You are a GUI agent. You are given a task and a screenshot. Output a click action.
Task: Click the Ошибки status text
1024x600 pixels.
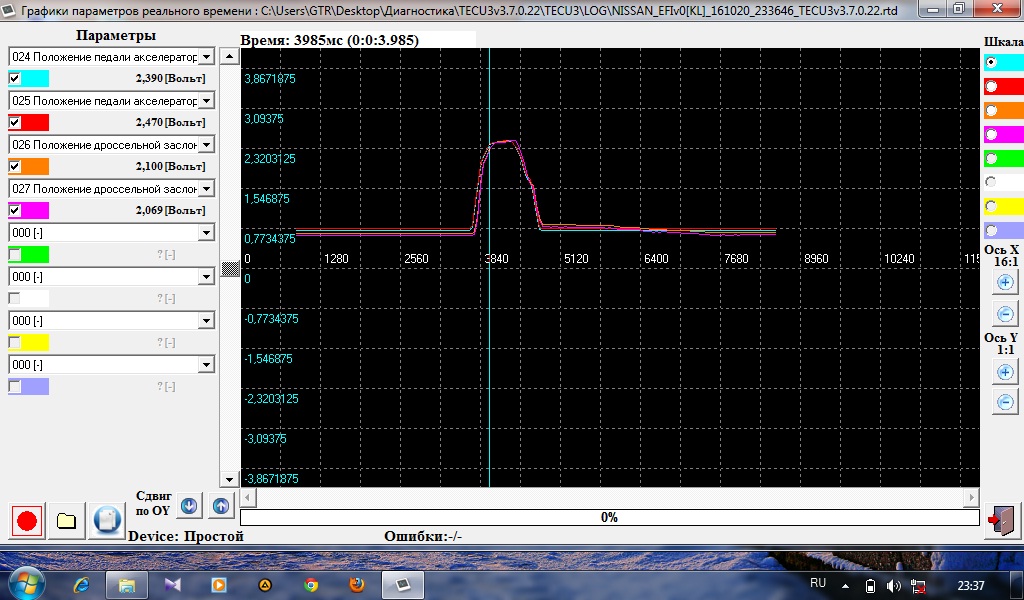pyautogui.click(x=423, y=536)
